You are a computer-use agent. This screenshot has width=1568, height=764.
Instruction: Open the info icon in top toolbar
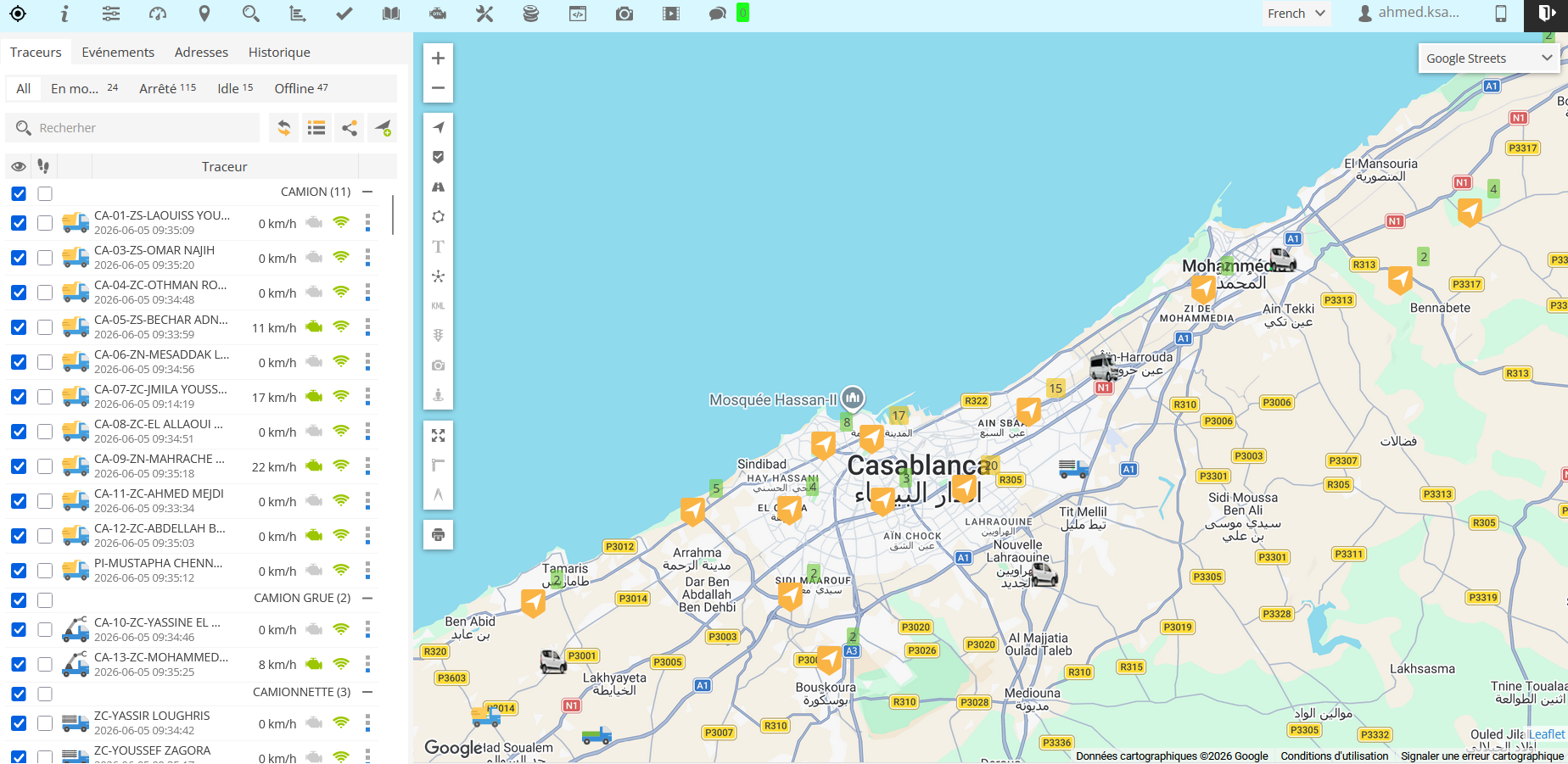tap(64, 14)
